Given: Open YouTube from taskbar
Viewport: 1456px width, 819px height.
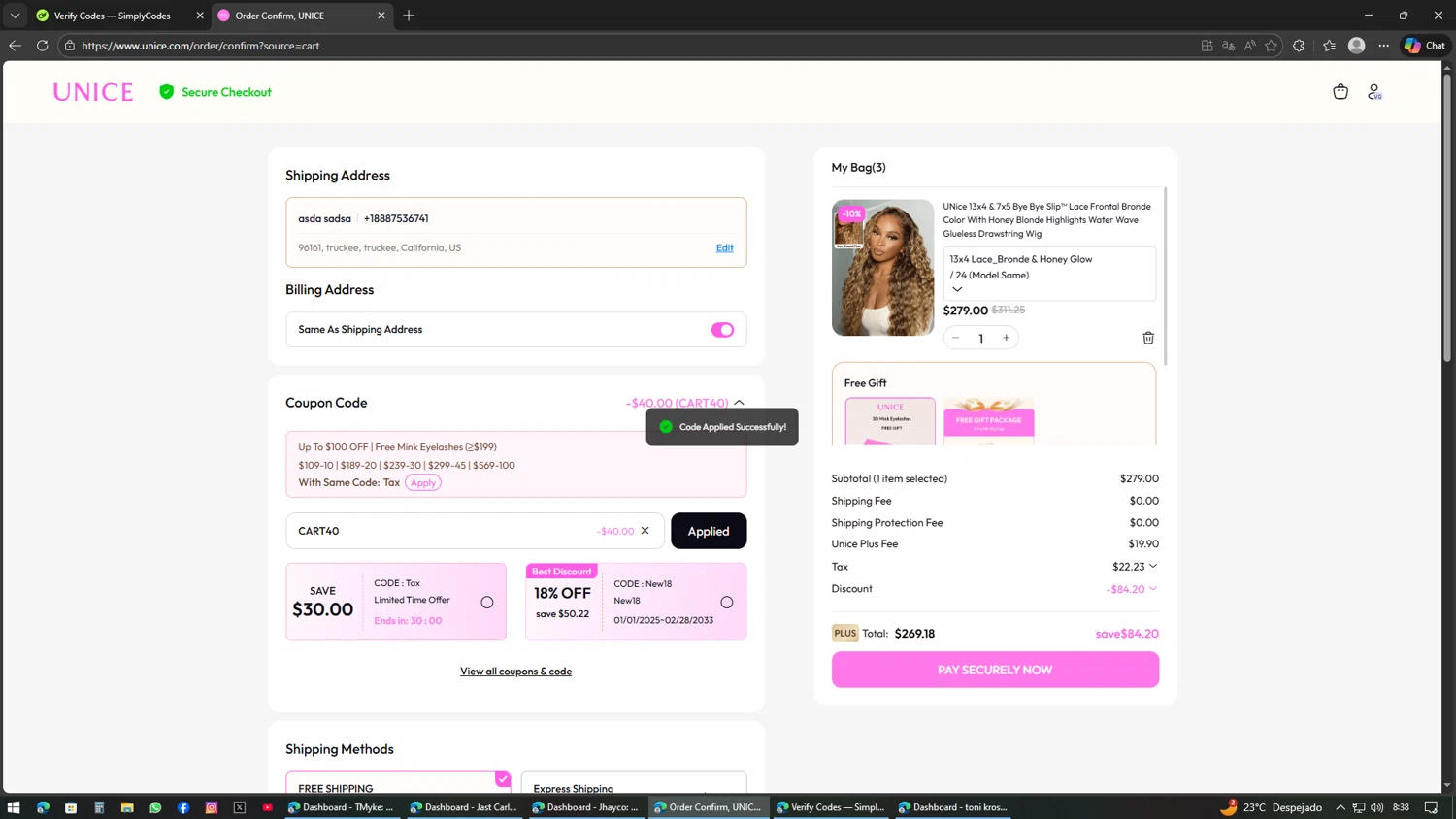Looking at the screenshot, I should [268, 807].
